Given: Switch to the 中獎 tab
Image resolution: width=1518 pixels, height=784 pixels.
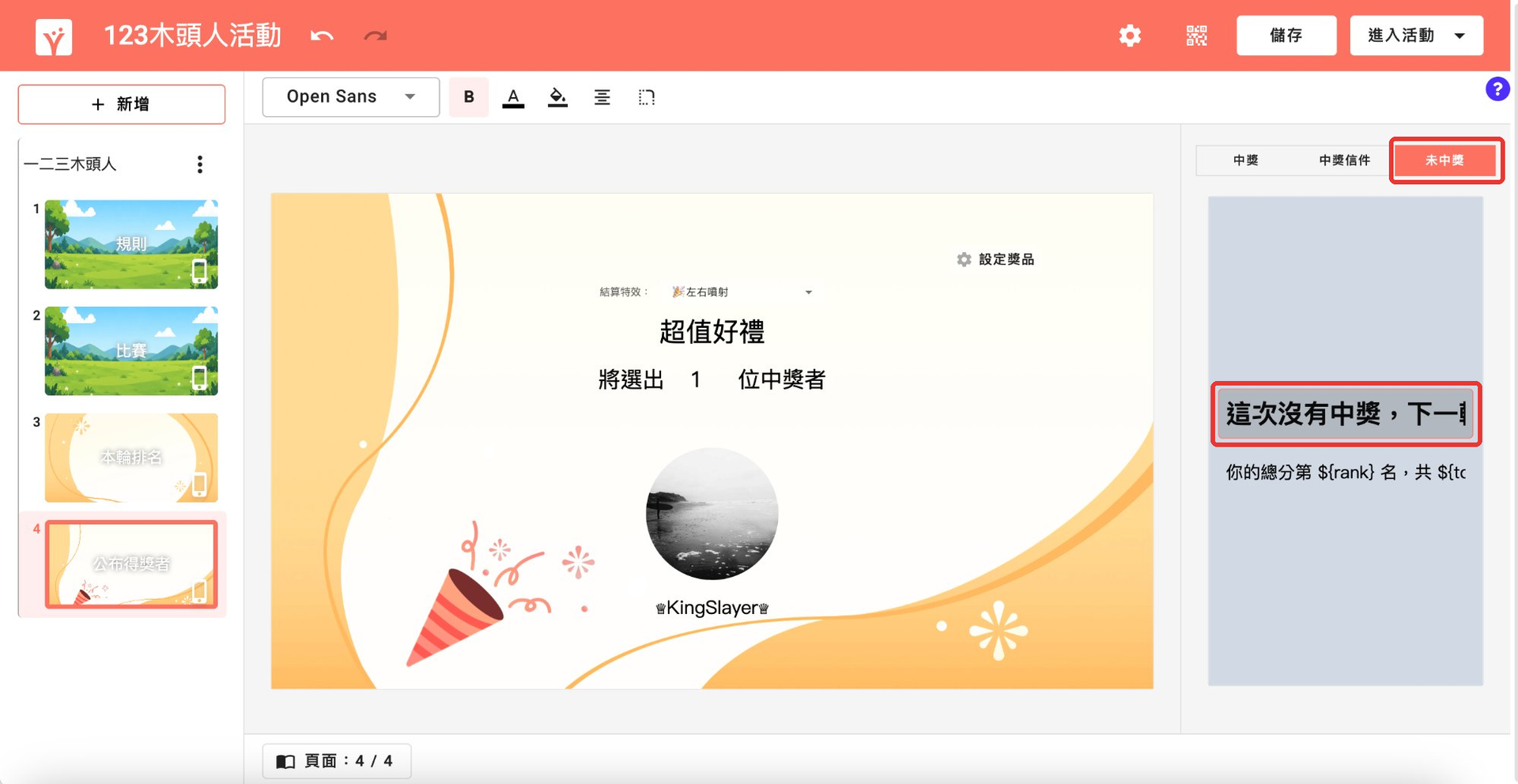Looking at the screenshot, I should pos(1245,160).
